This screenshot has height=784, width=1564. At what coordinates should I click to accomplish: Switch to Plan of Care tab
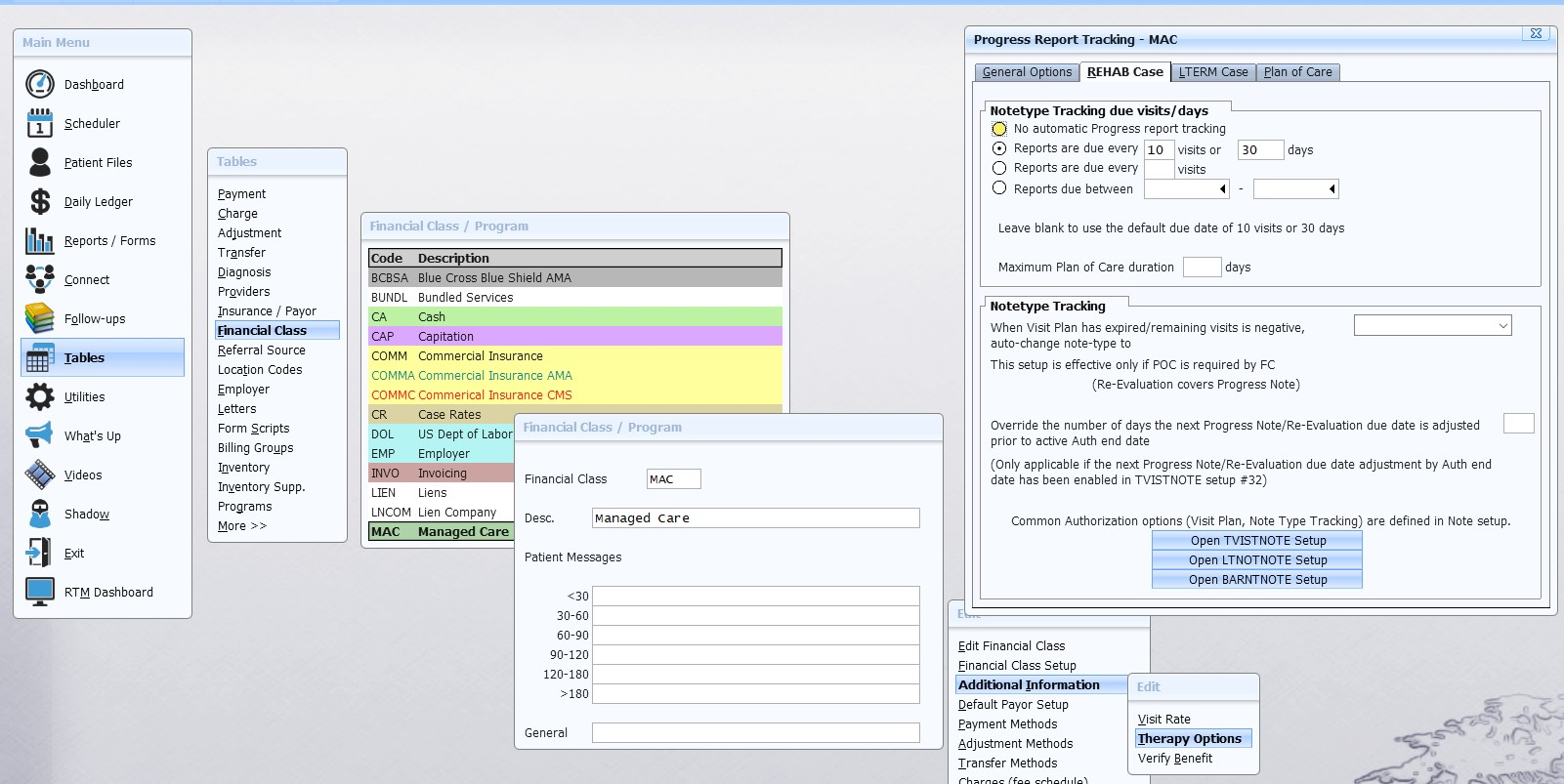pos(1297,72)
